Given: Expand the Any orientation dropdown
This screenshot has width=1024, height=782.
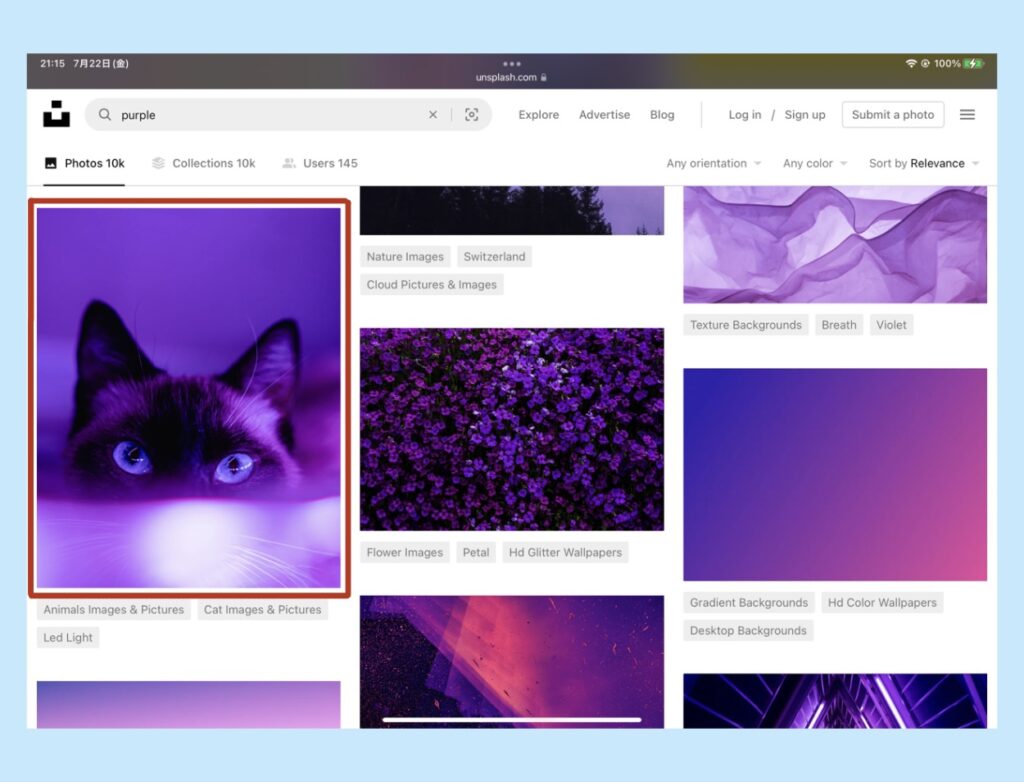Looking at the screenshot, I should [714, 163].
